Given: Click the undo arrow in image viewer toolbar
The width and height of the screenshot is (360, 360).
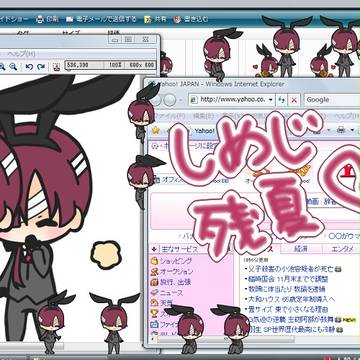Looking at the screenshot, I should [29, 66].
